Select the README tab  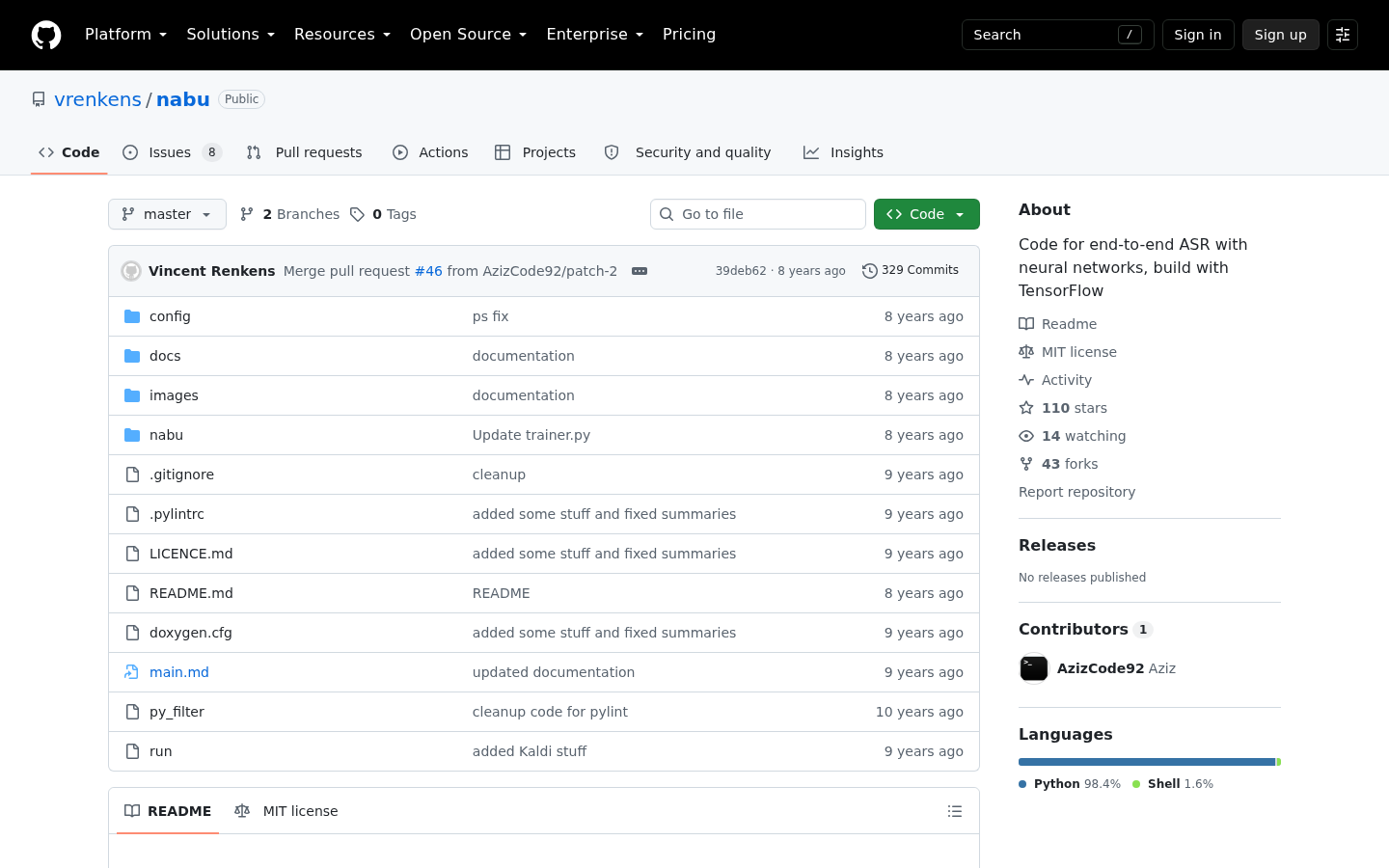[168, 811]
